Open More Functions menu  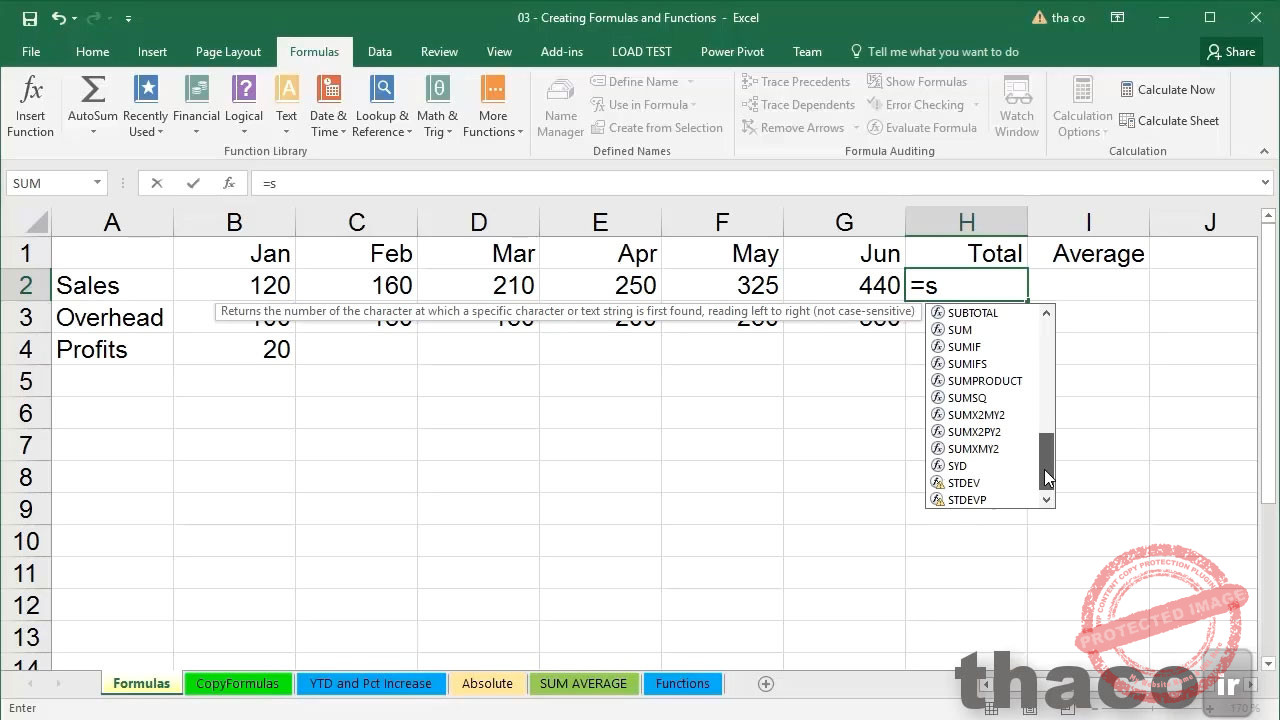[493, 108]
